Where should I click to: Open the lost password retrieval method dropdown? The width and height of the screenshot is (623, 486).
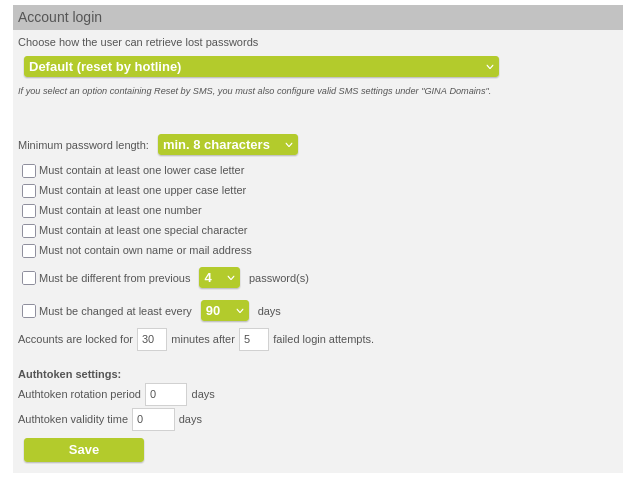click(261, 67)
